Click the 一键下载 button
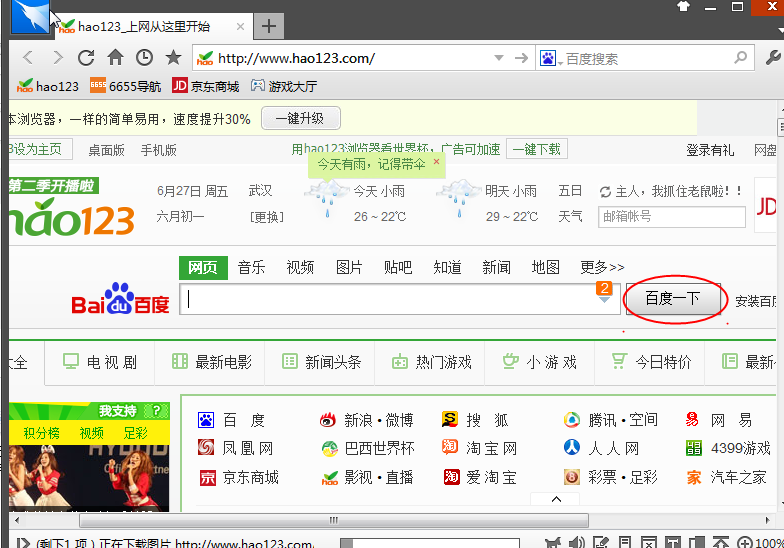This screenshot has height=548, width=784. (x=536, y=149)
